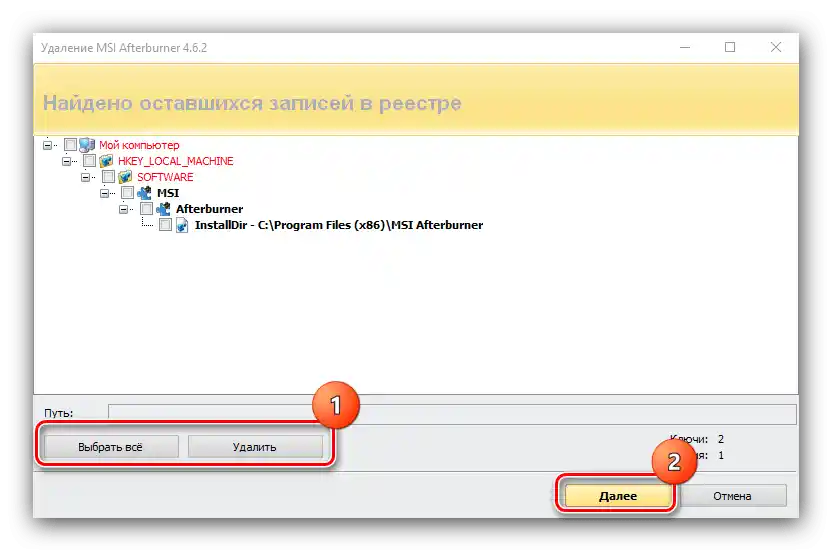Select the bold Afterburner label
The width and height of the screenshot is (832, 551).
(x=210, y=209)
